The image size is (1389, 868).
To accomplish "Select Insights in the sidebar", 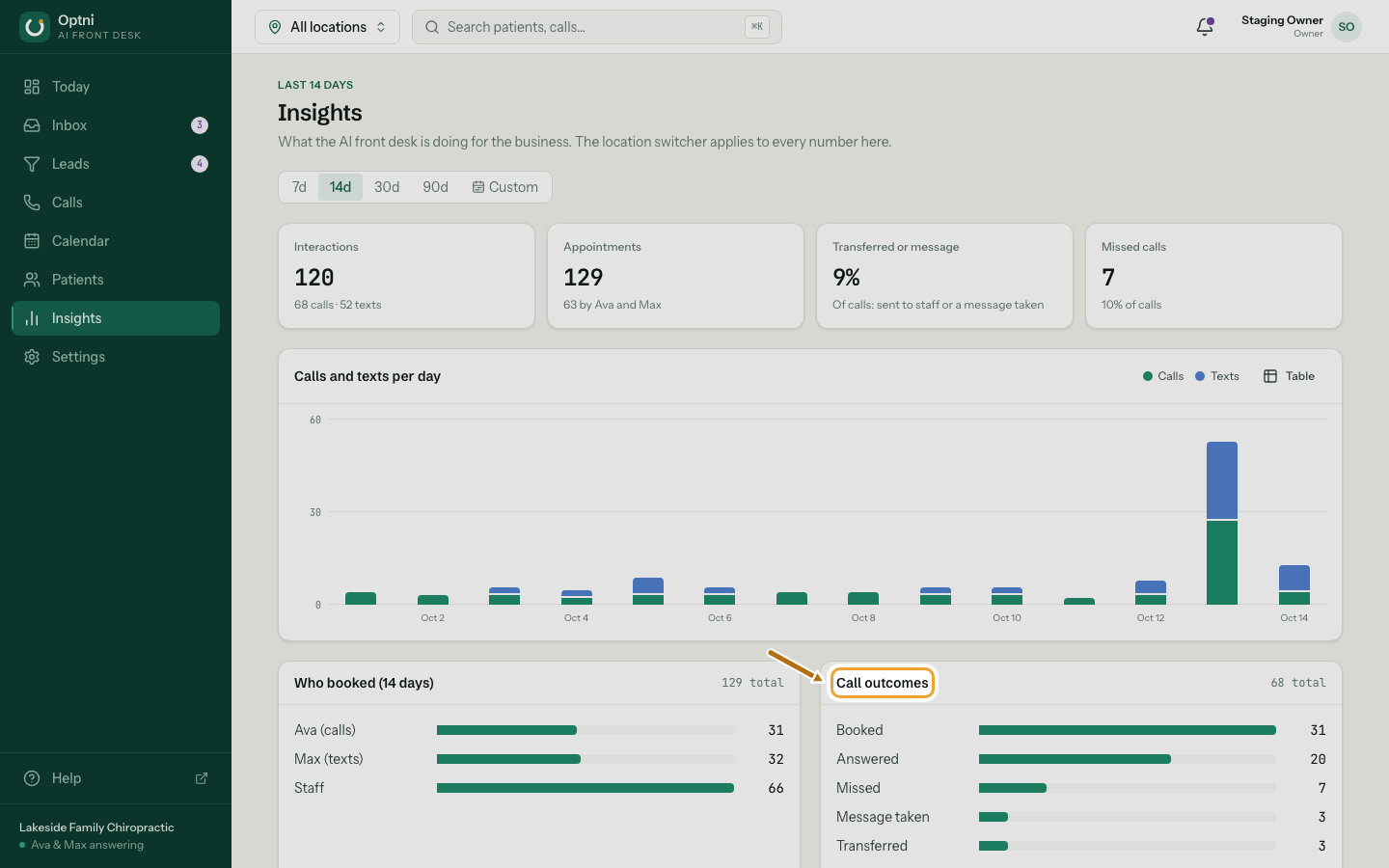I will pyautogui.click(x=116, y=318).
